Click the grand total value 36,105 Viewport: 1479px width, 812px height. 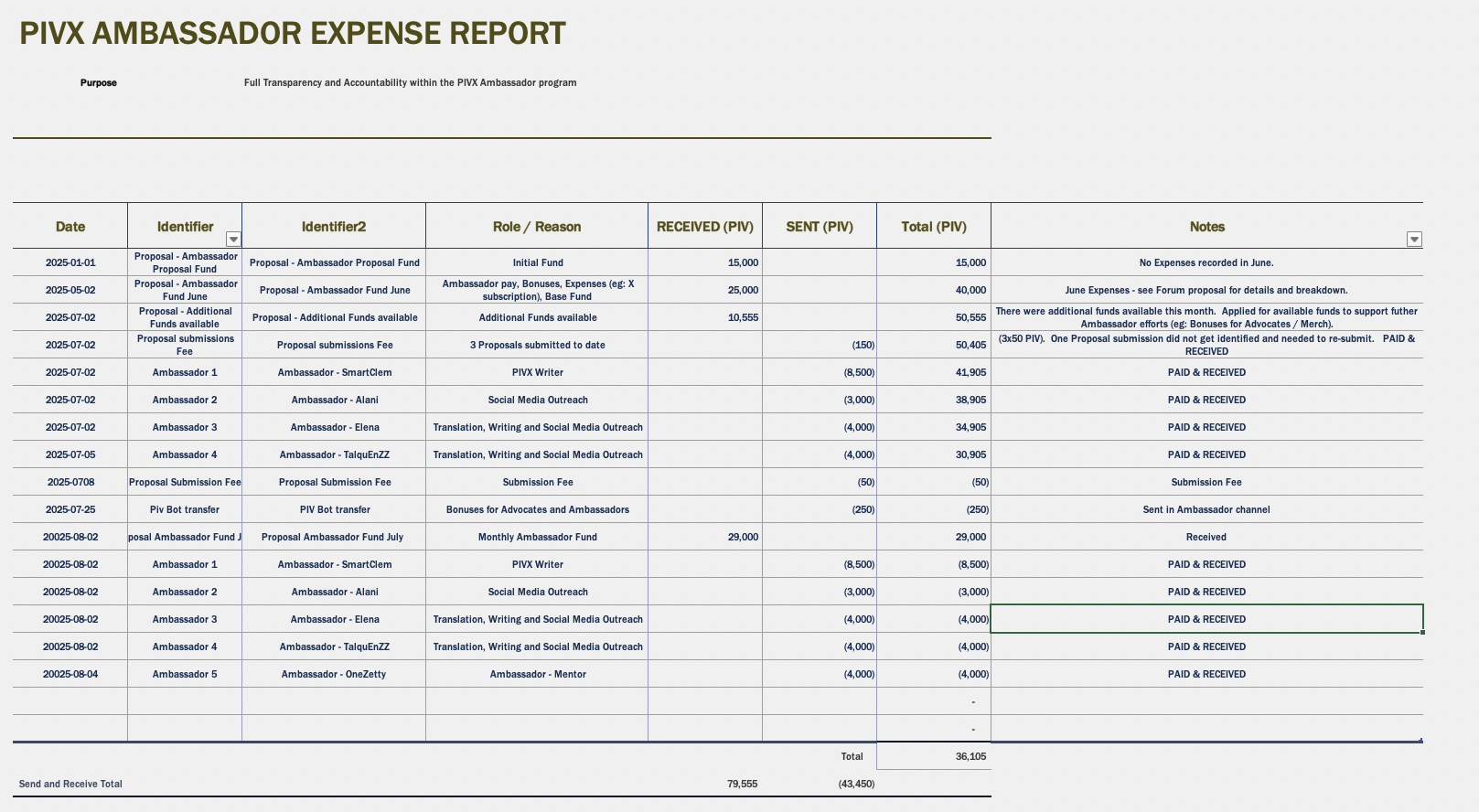[x=934, y=756]
